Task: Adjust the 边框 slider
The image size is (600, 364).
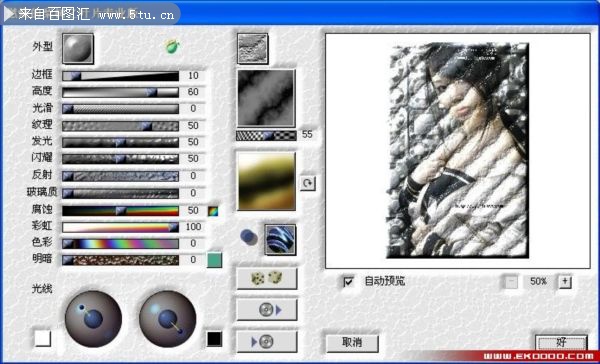Action: pos(121,76)
